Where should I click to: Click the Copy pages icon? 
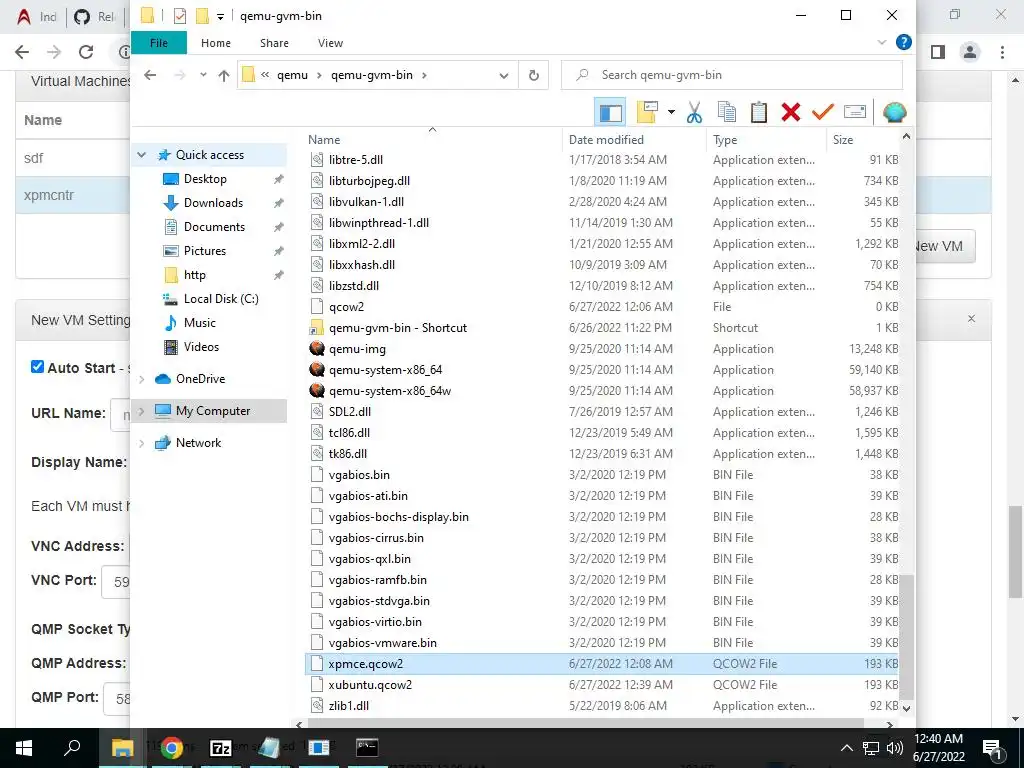[x=726, y=112]
